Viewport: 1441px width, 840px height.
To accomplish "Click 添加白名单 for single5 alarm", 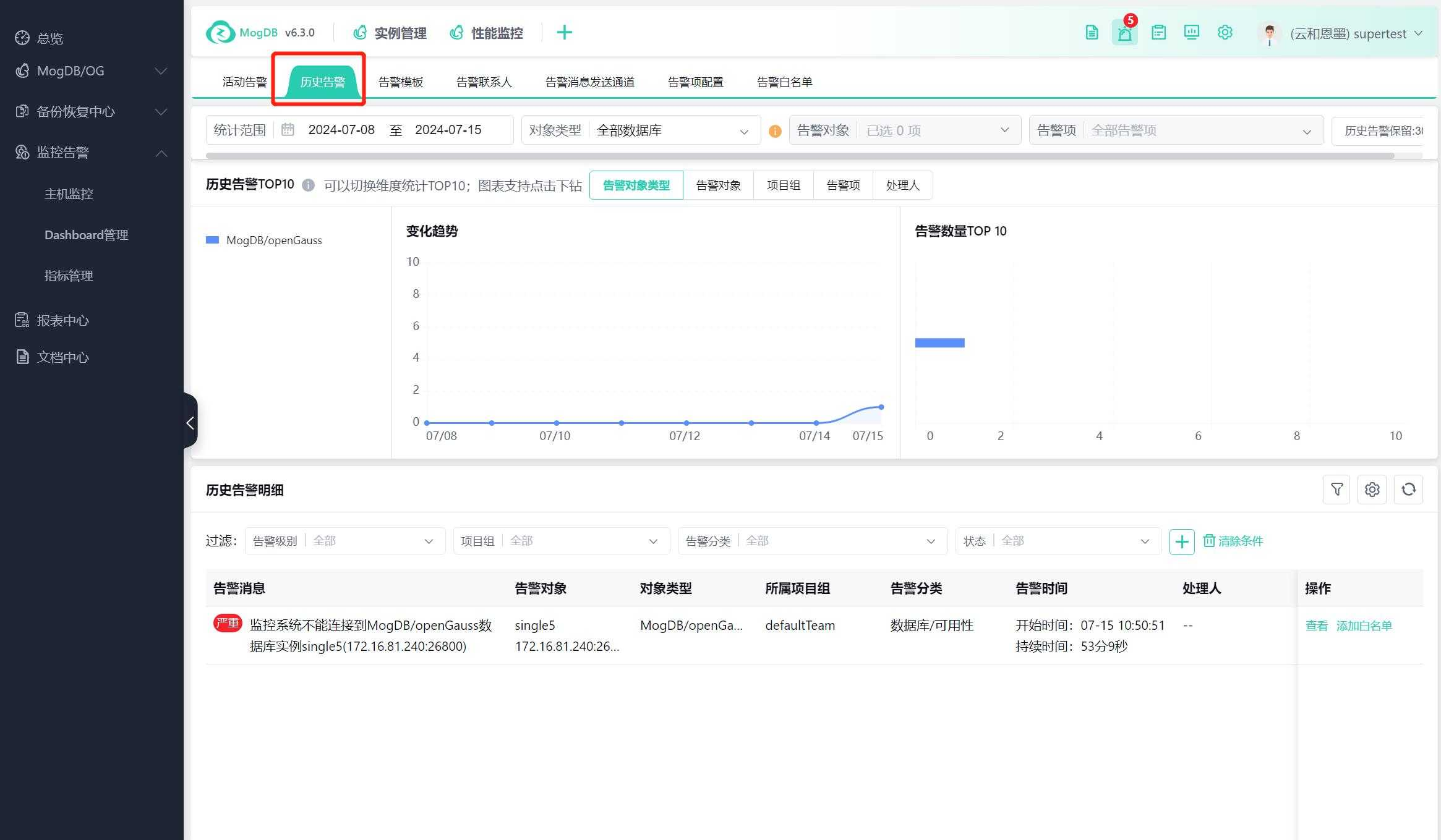I will click(1364, 626).
